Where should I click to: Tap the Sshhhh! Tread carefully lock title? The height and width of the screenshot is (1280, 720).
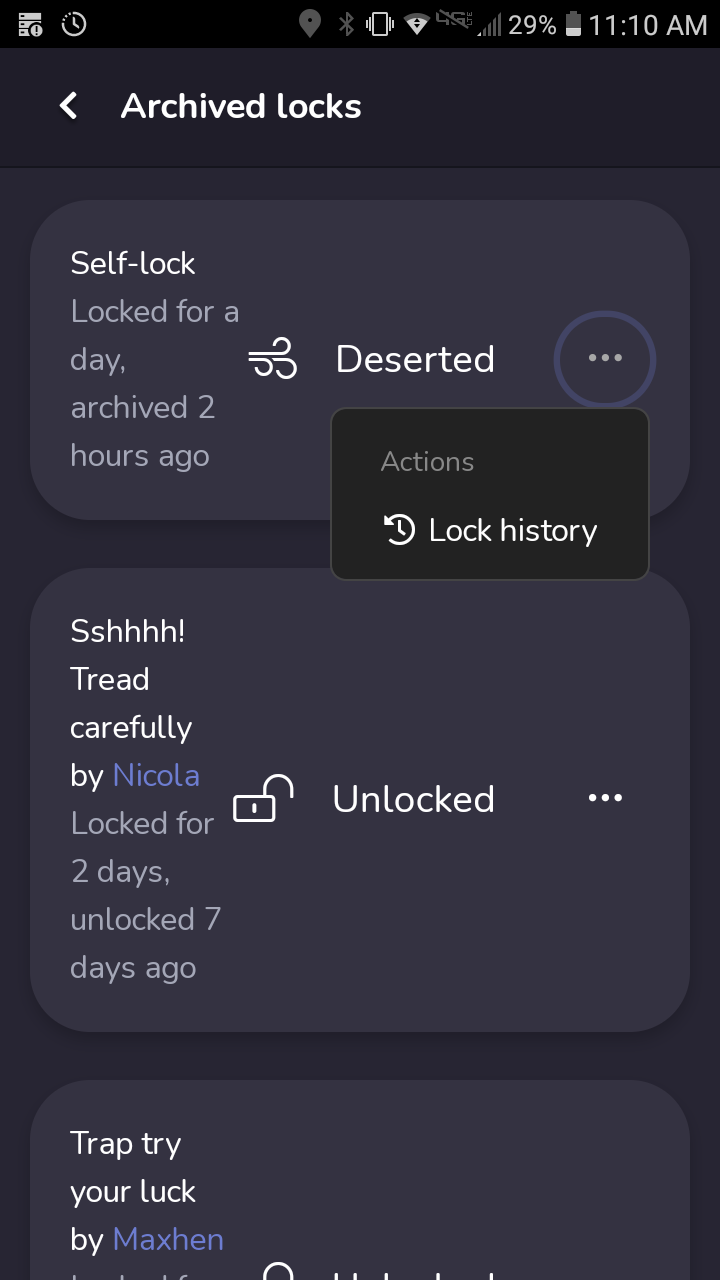(130, 679)
